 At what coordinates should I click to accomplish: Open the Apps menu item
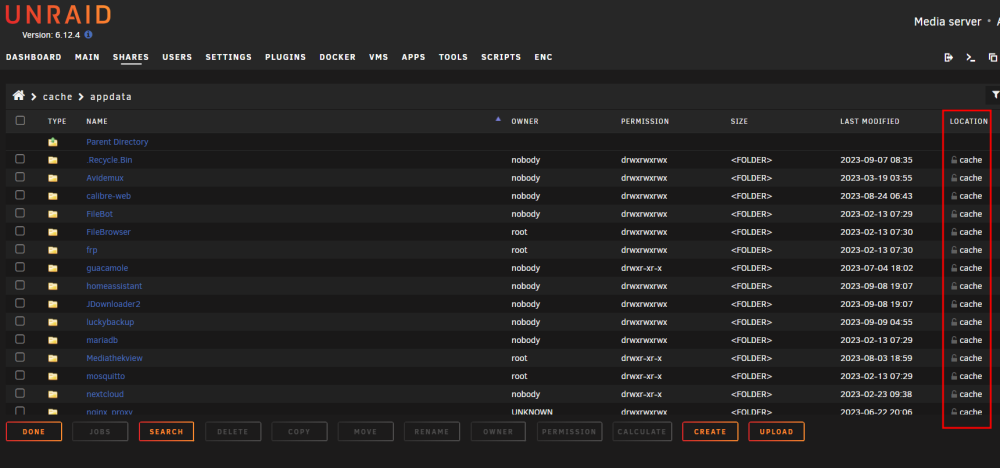pyautogui.click(x=413, y=57)
